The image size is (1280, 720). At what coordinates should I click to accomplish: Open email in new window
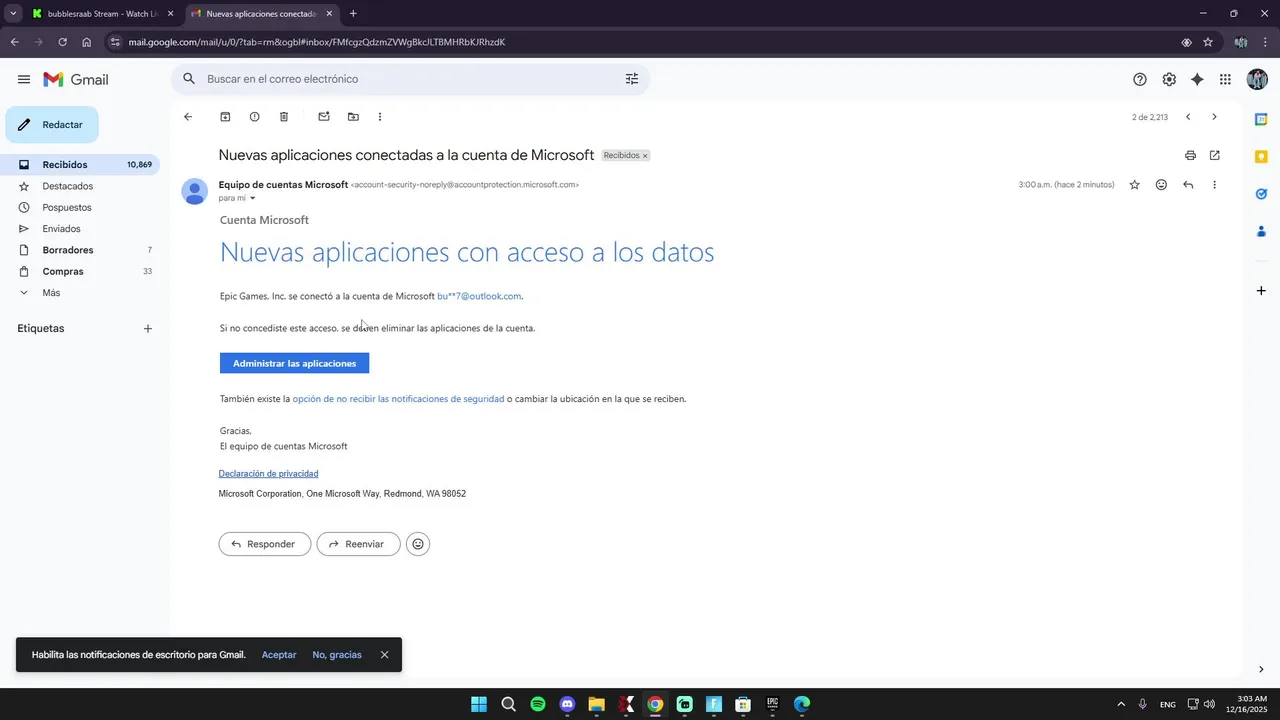[1215, 155]
